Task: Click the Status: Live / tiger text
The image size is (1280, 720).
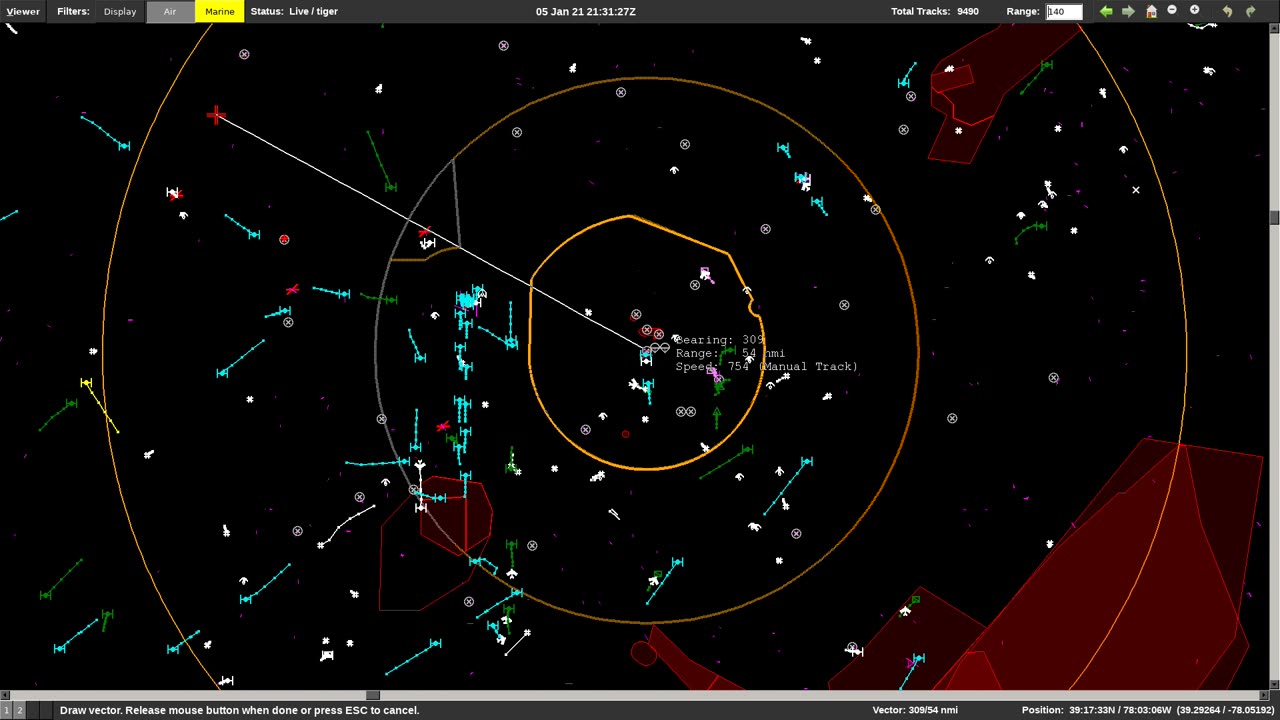Action: click(x=294, y=12)
